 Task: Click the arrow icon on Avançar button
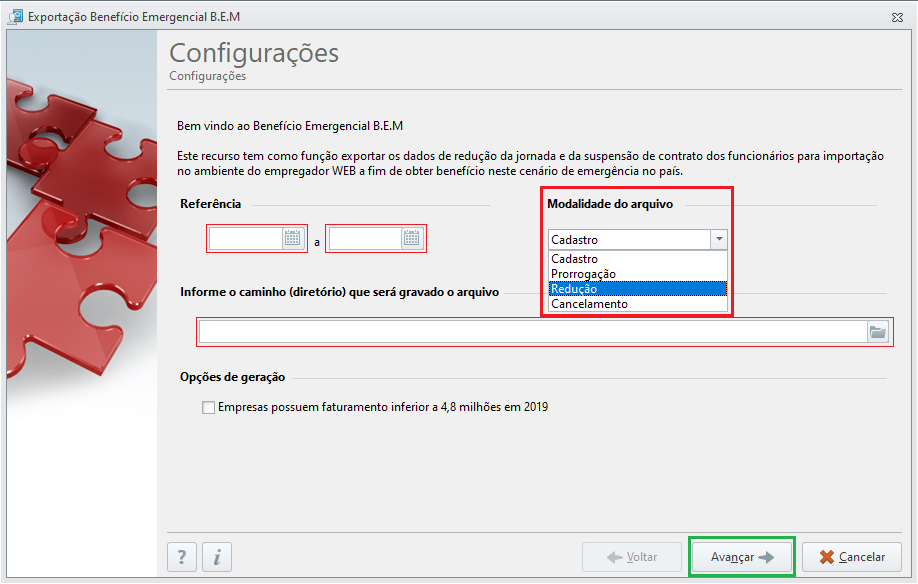pyautogui.click(x=766, y=557)
